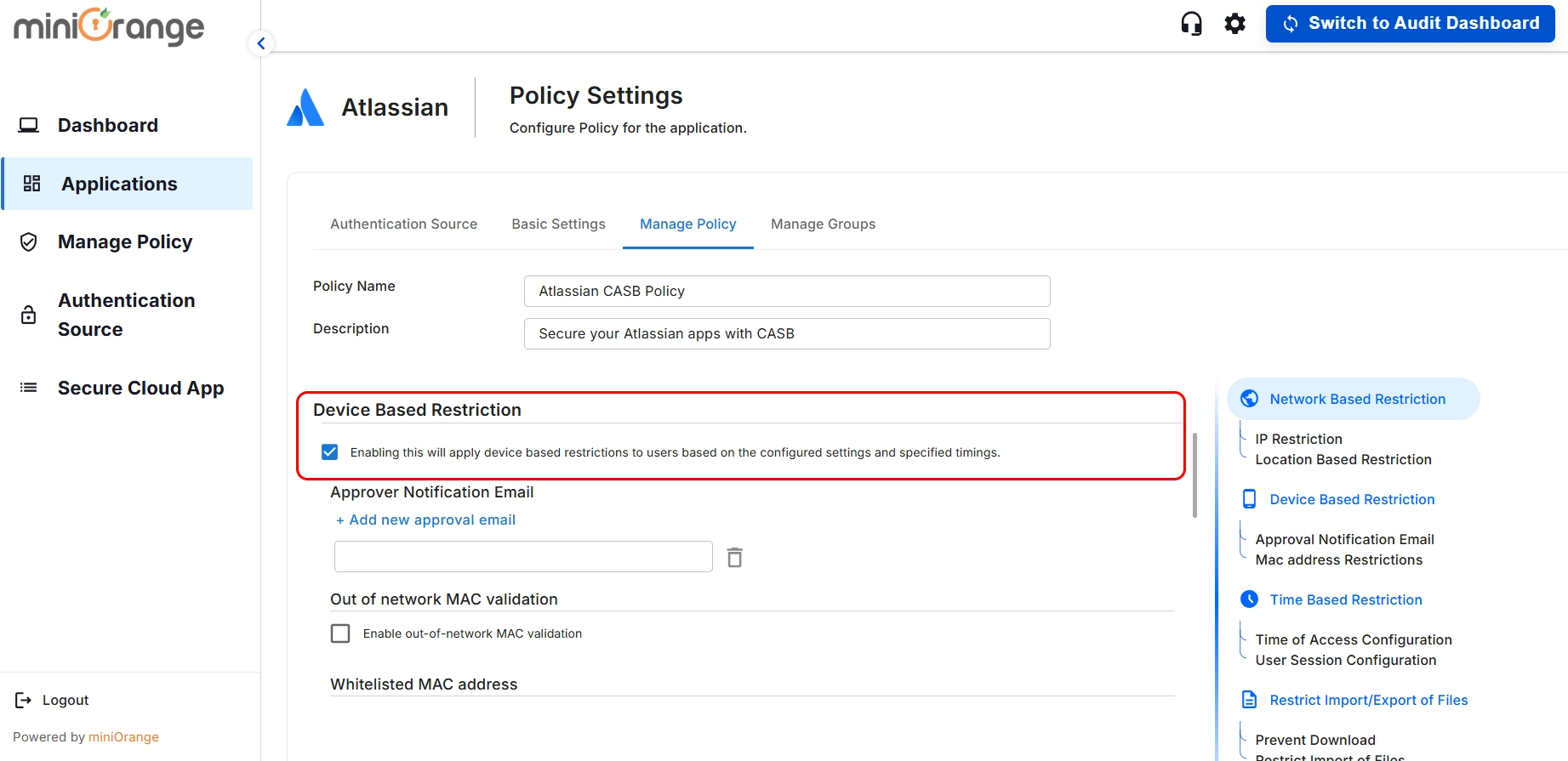The width and height of the screenshot is (1568, 761).
Task: Click the Atlassian logo icon
Action: point(305,107)
